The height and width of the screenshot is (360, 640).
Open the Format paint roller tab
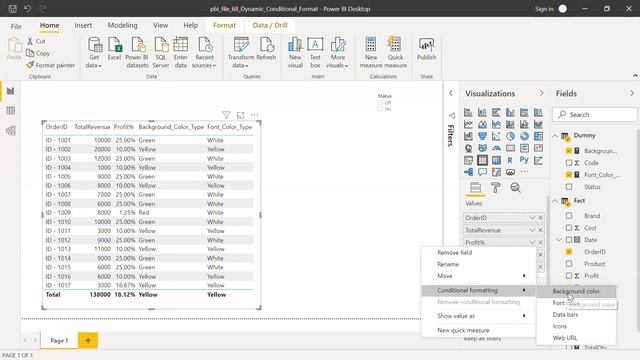[496, 188]
